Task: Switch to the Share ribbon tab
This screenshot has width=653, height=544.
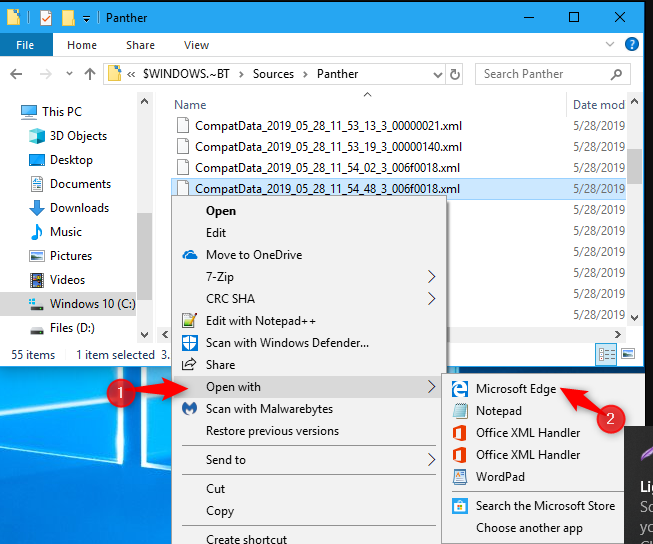Action: coord(140,45)
